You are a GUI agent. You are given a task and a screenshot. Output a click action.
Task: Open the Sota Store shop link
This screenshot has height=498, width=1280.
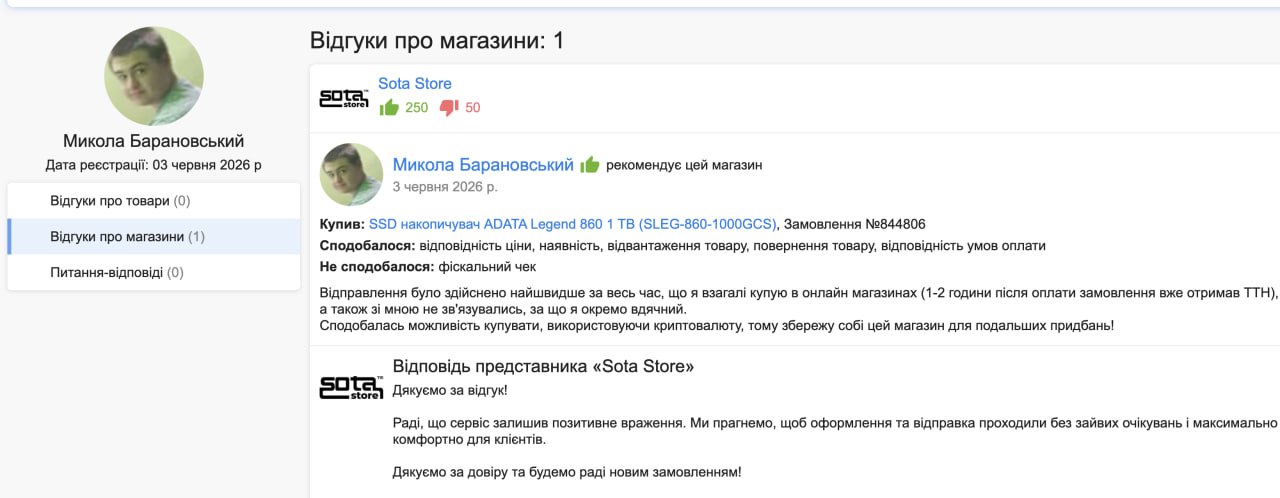415,84
